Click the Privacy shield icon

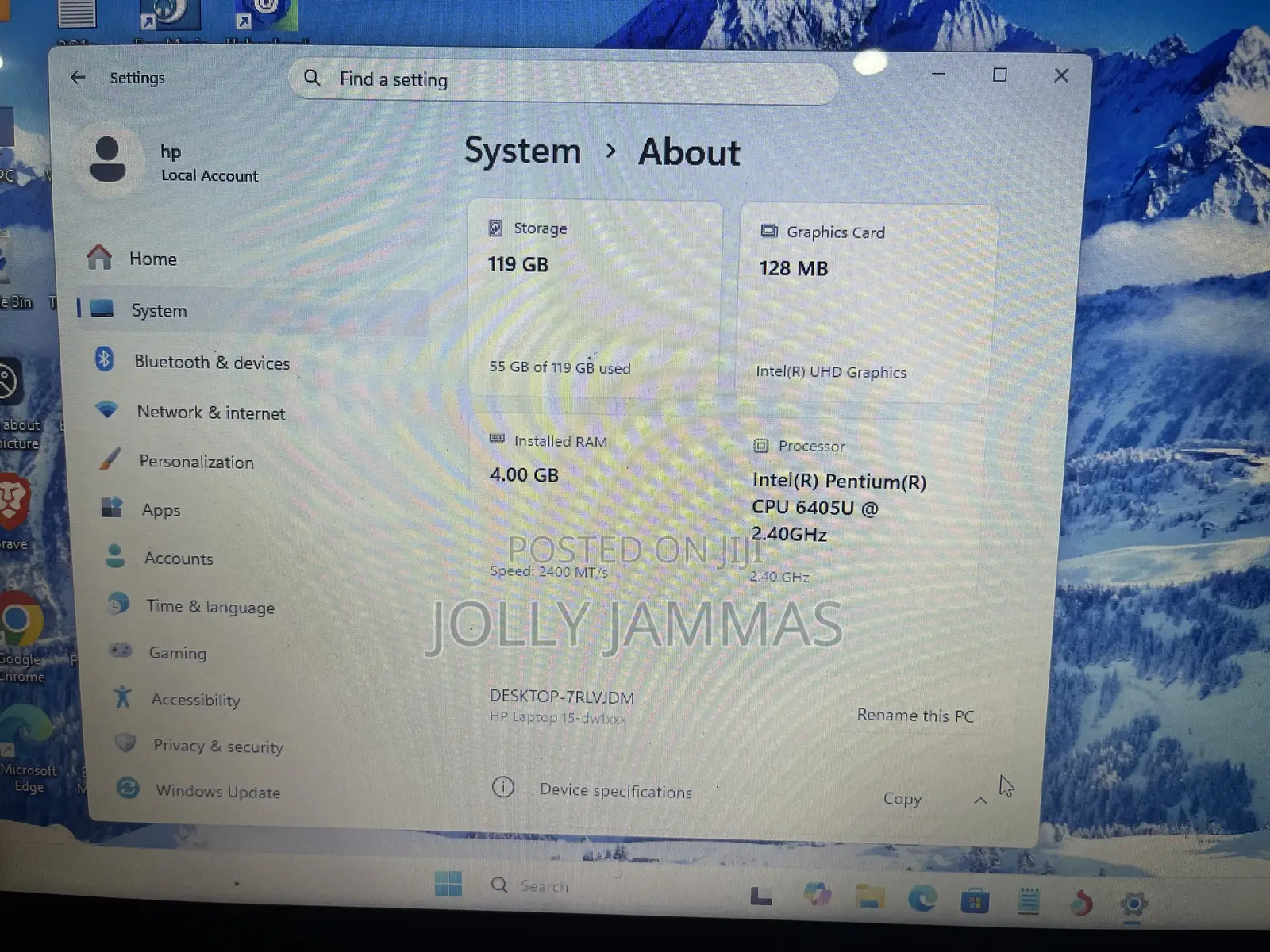point(125,743)
